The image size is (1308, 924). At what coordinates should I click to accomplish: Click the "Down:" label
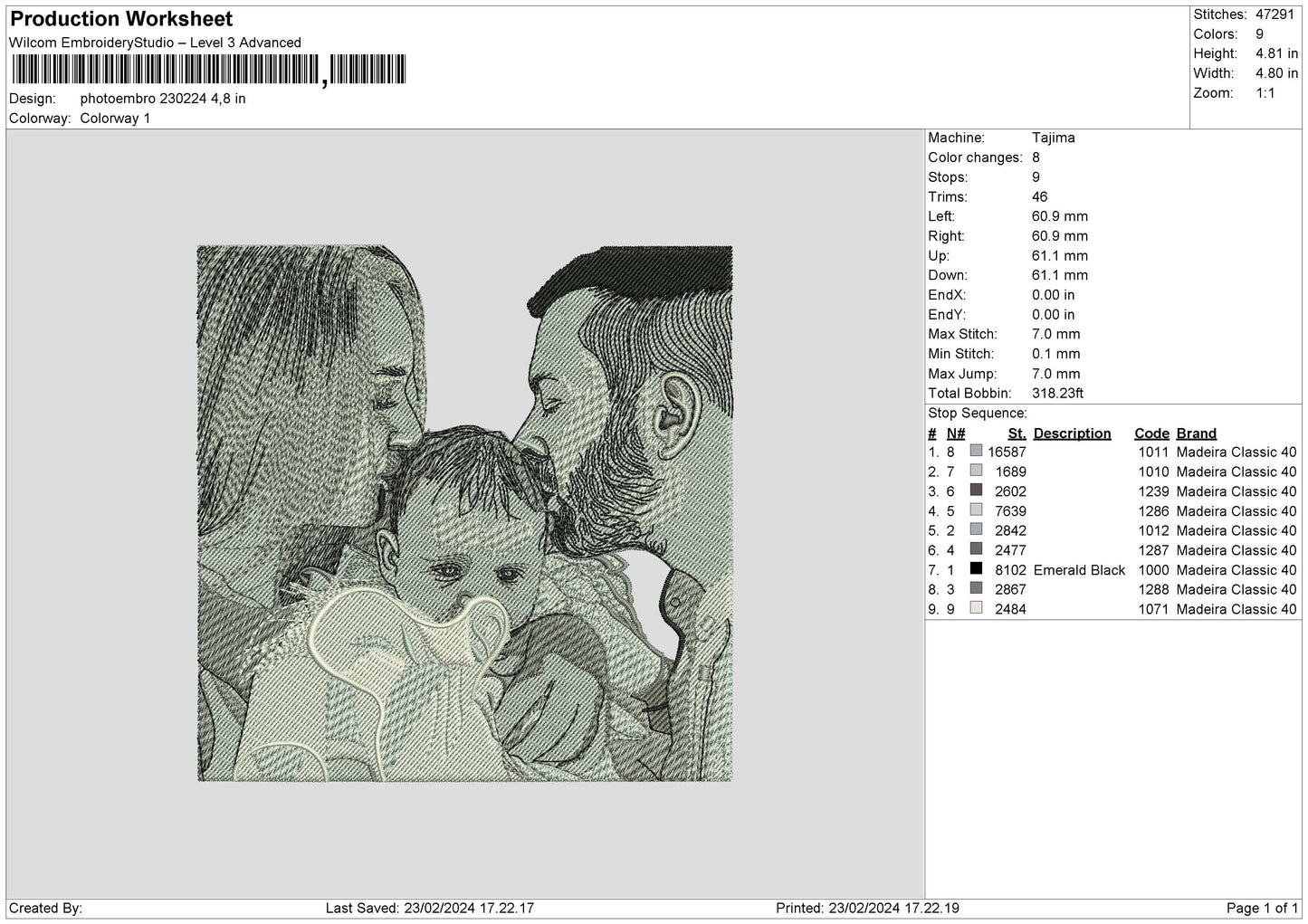947,275
